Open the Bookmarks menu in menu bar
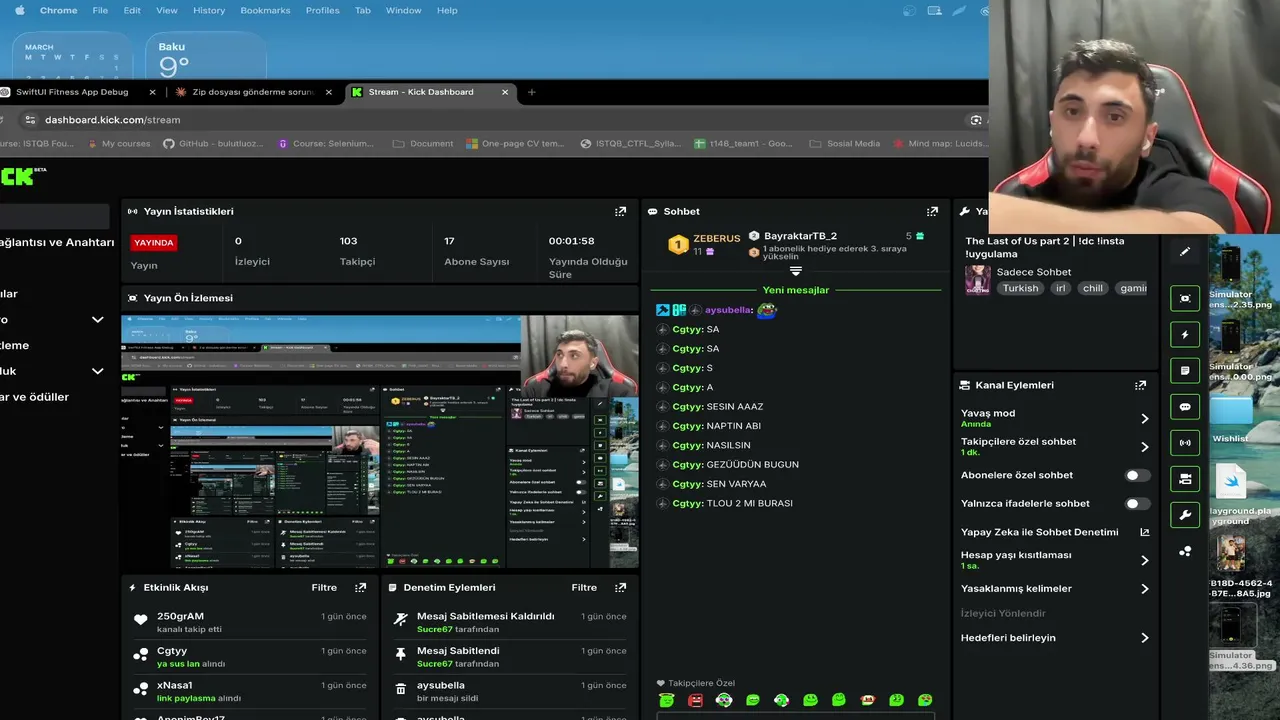Image resolution: width=1280 pixels, height=720 pixels. [265, 10]
